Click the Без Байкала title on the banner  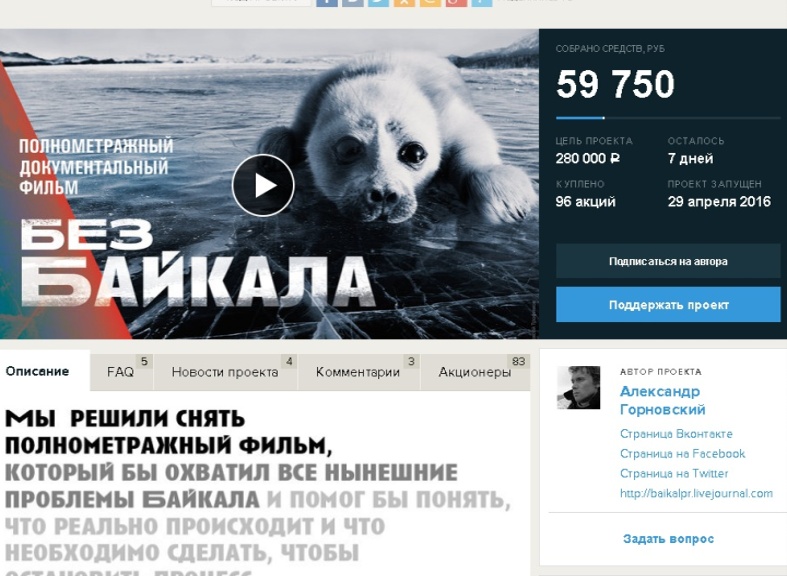pyautogui.click(x=198, y=263)
